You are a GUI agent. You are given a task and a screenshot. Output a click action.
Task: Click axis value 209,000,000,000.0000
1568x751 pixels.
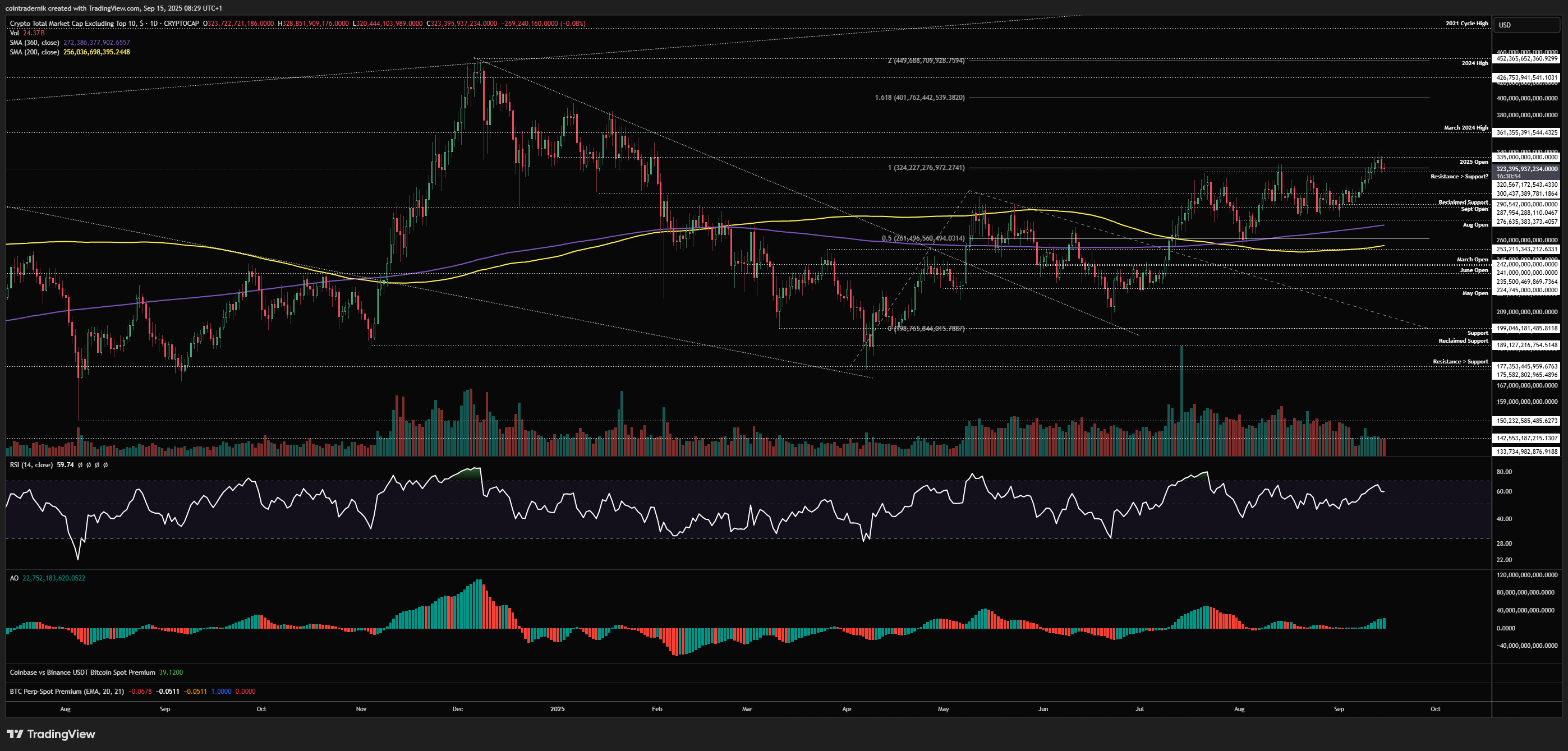click(1527, 312)
